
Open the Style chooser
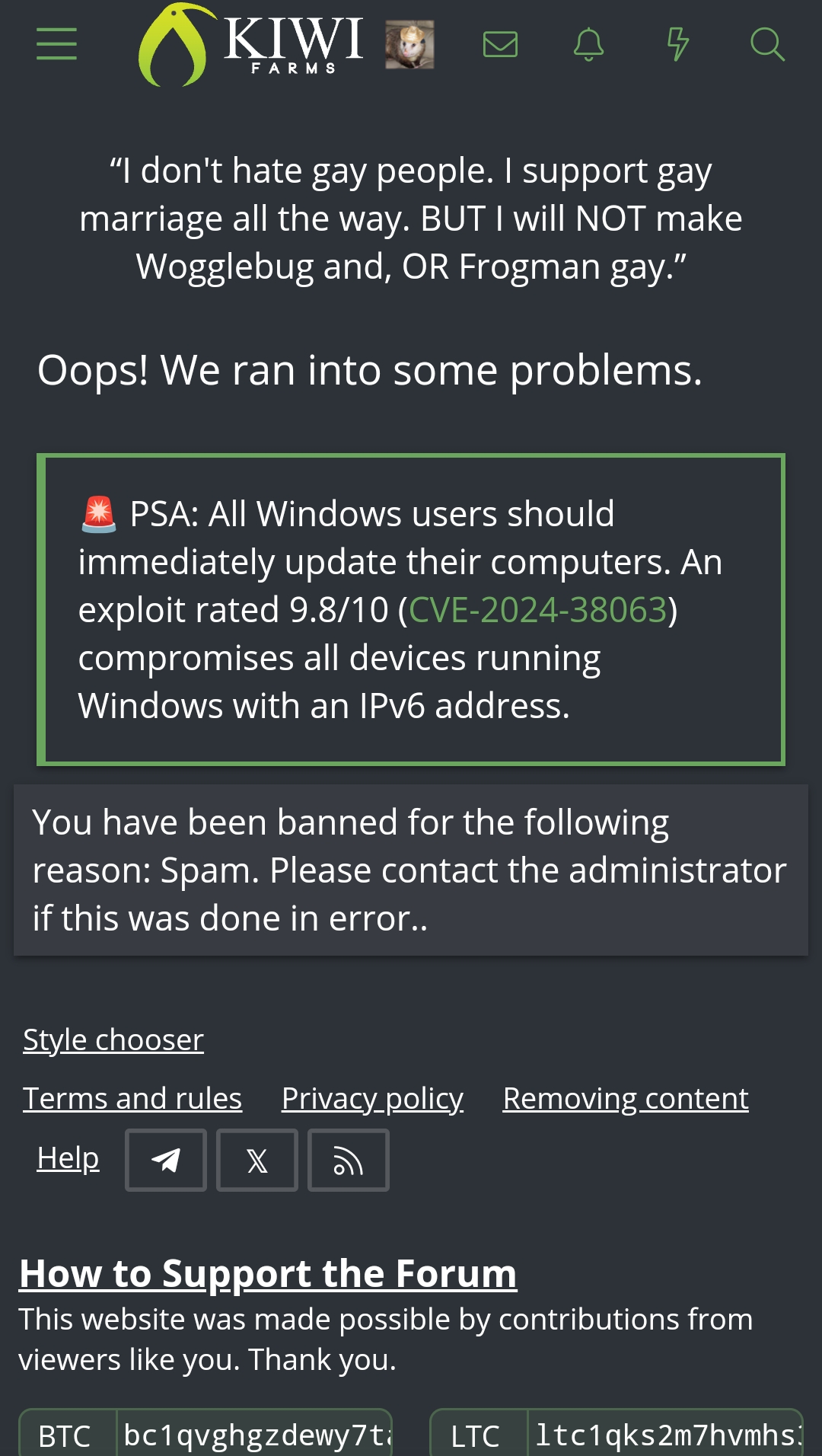pos(113,1040)
